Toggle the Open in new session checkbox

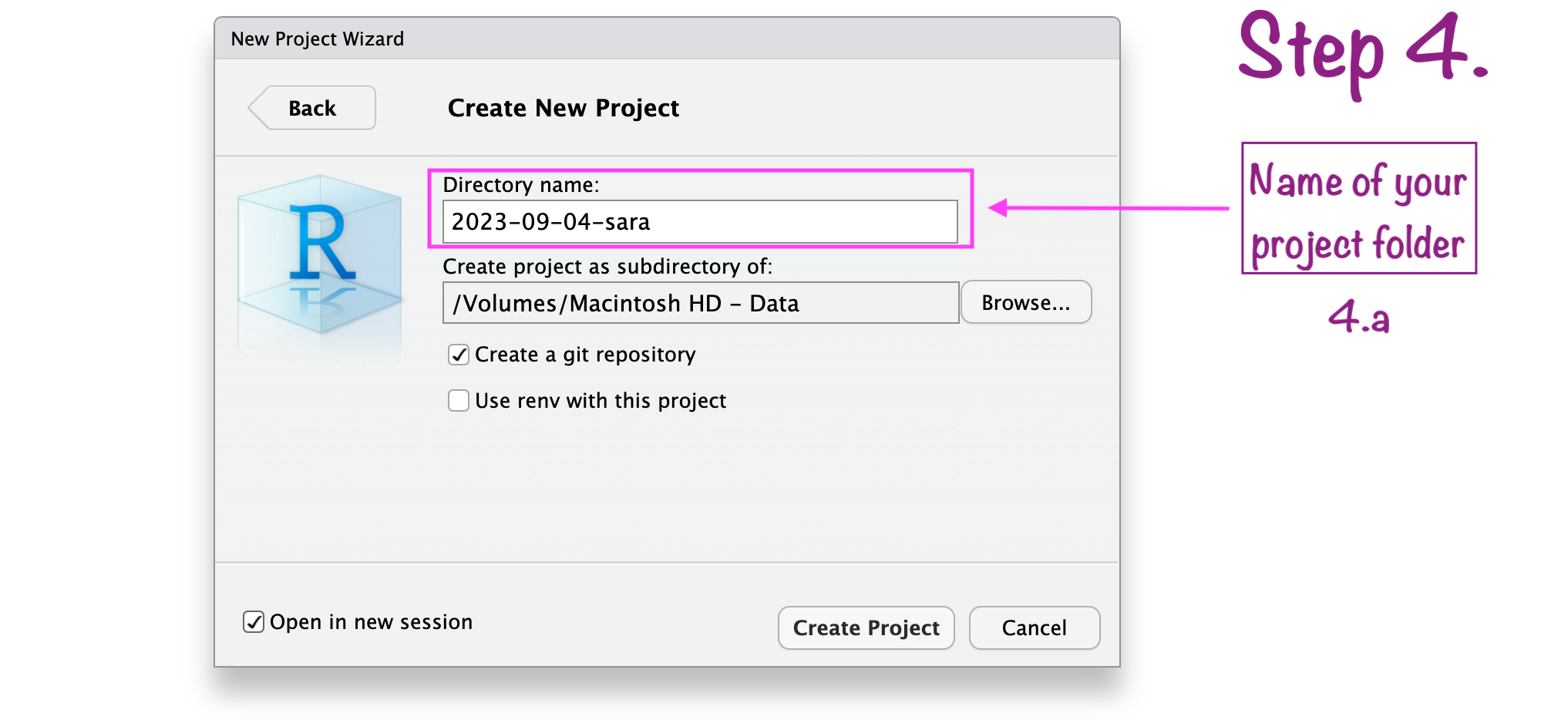tap(254, 622)
